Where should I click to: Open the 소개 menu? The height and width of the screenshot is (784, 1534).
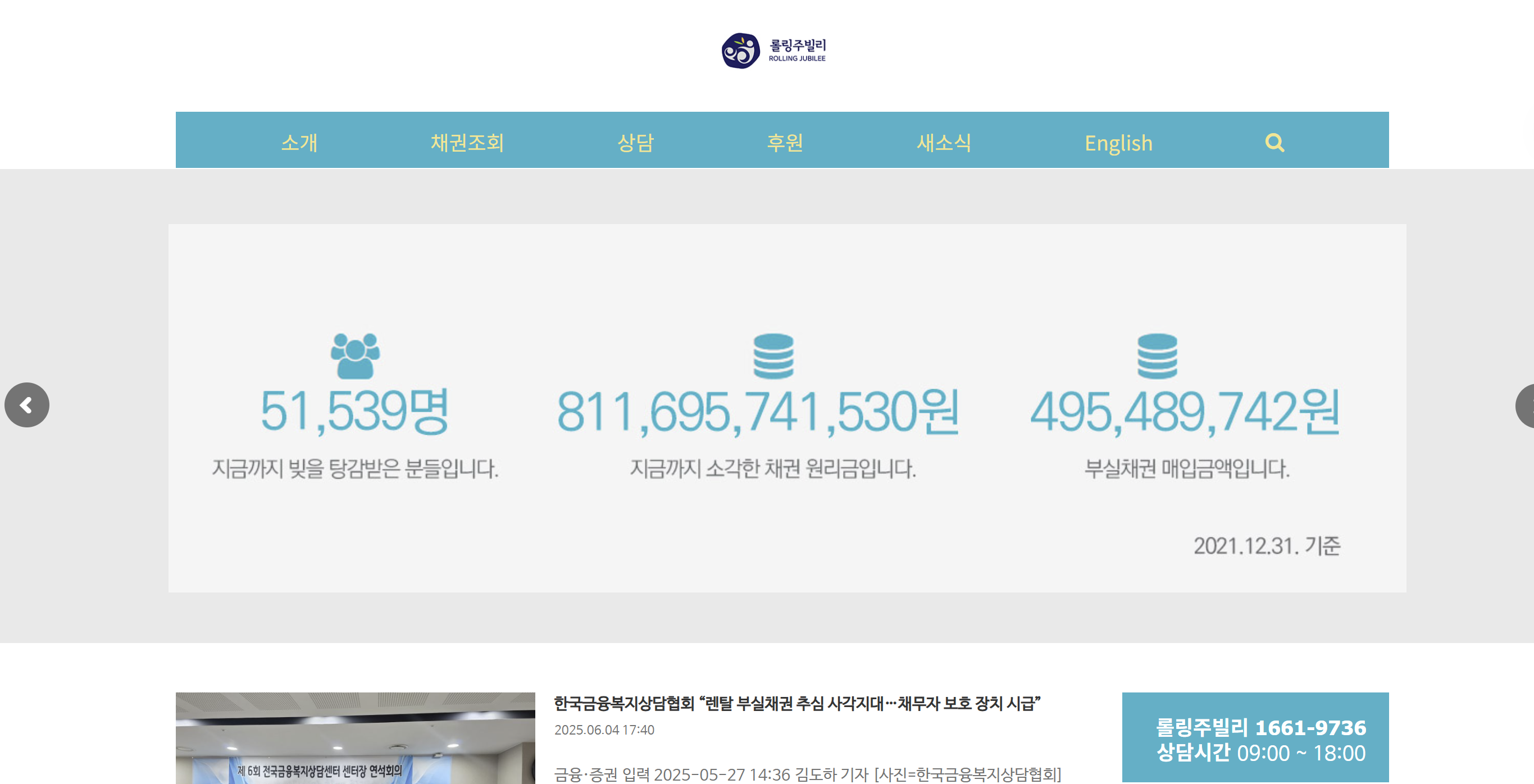pyautogui.click(x=299, y=143)
